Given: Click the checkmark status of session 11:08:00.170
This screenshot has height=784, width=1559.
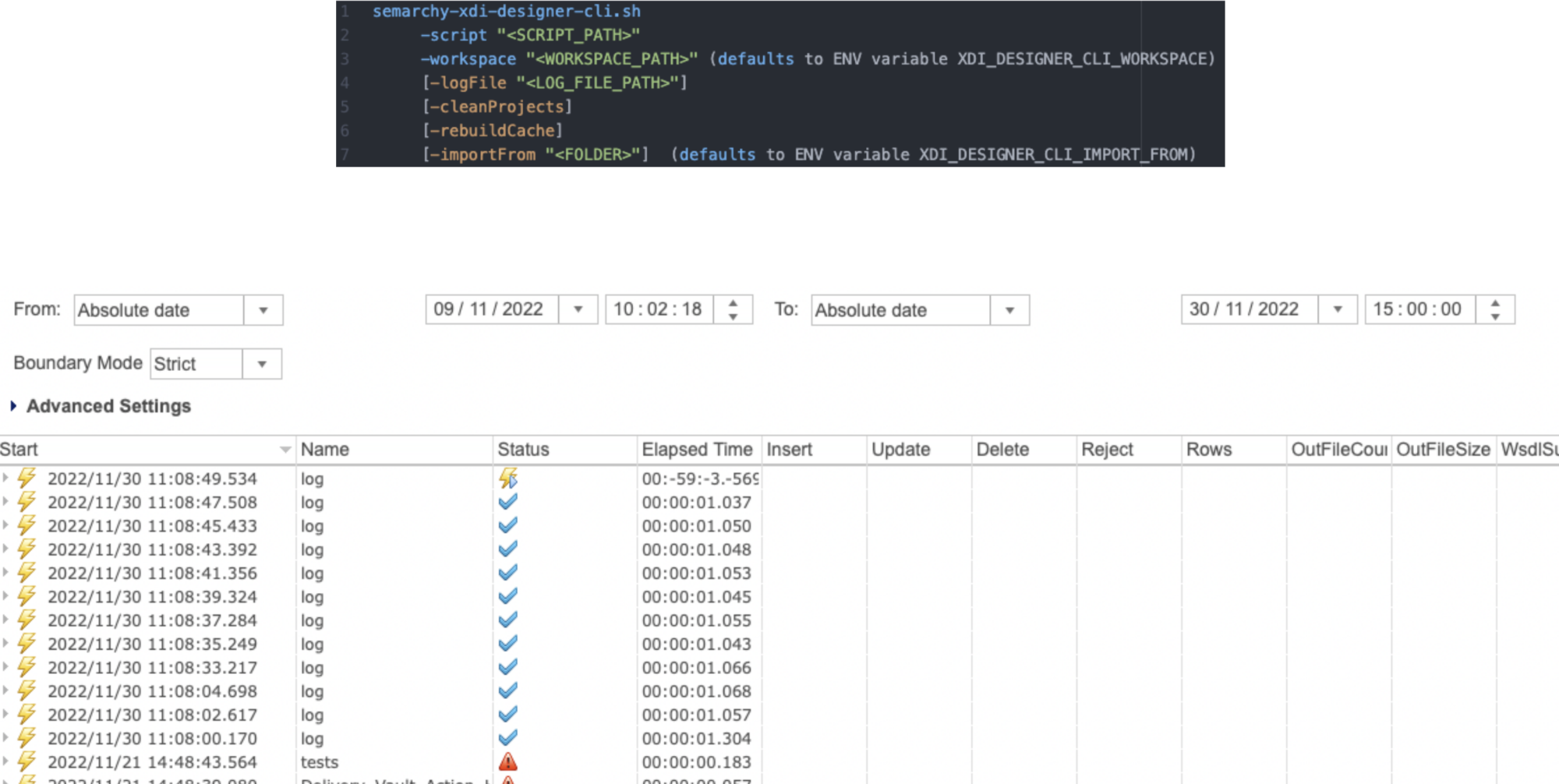Looking at the screenshot, I should click(508, 738).
